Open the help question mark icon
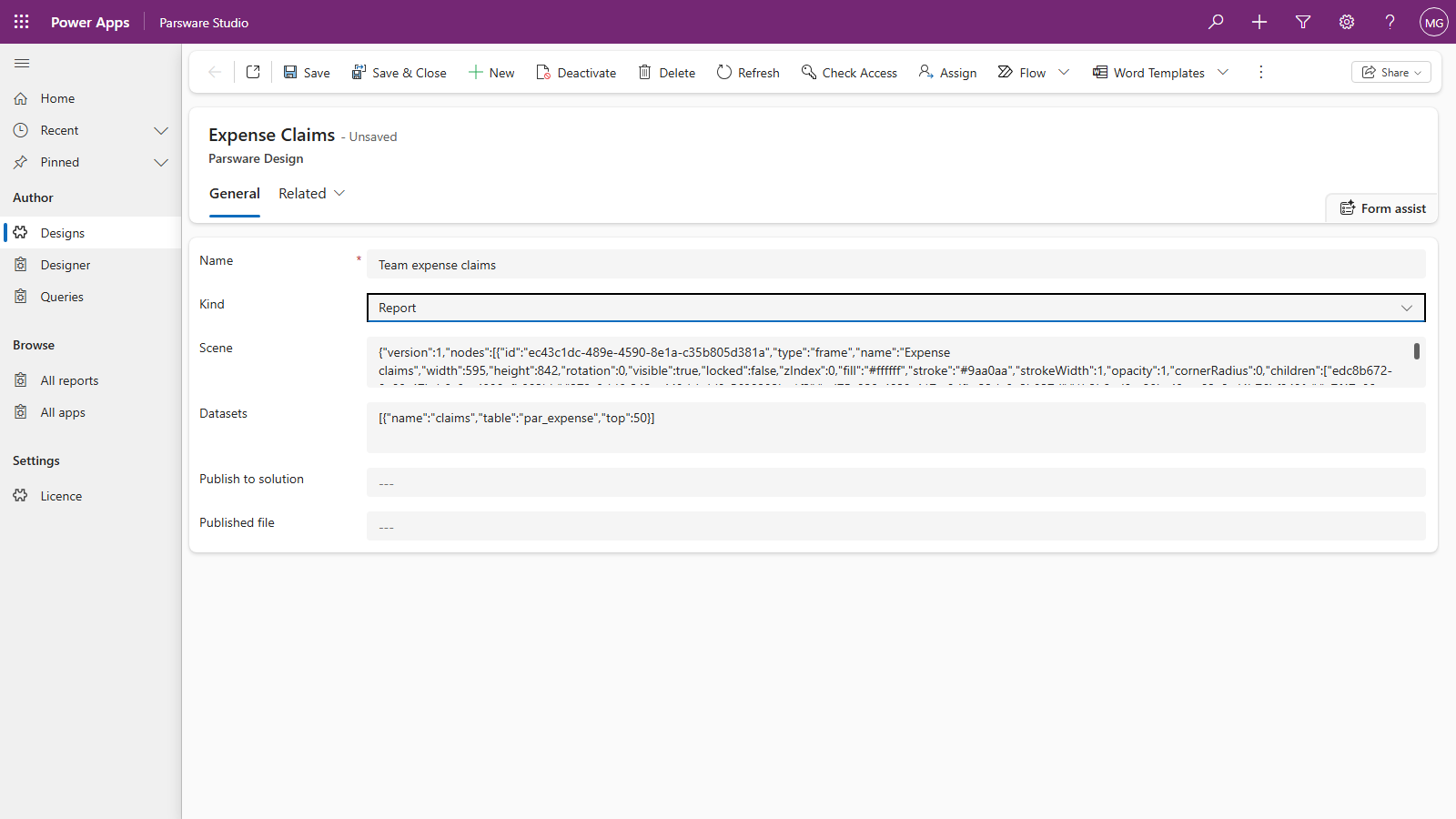The image size is (1456, 819). click(1390, 22)
